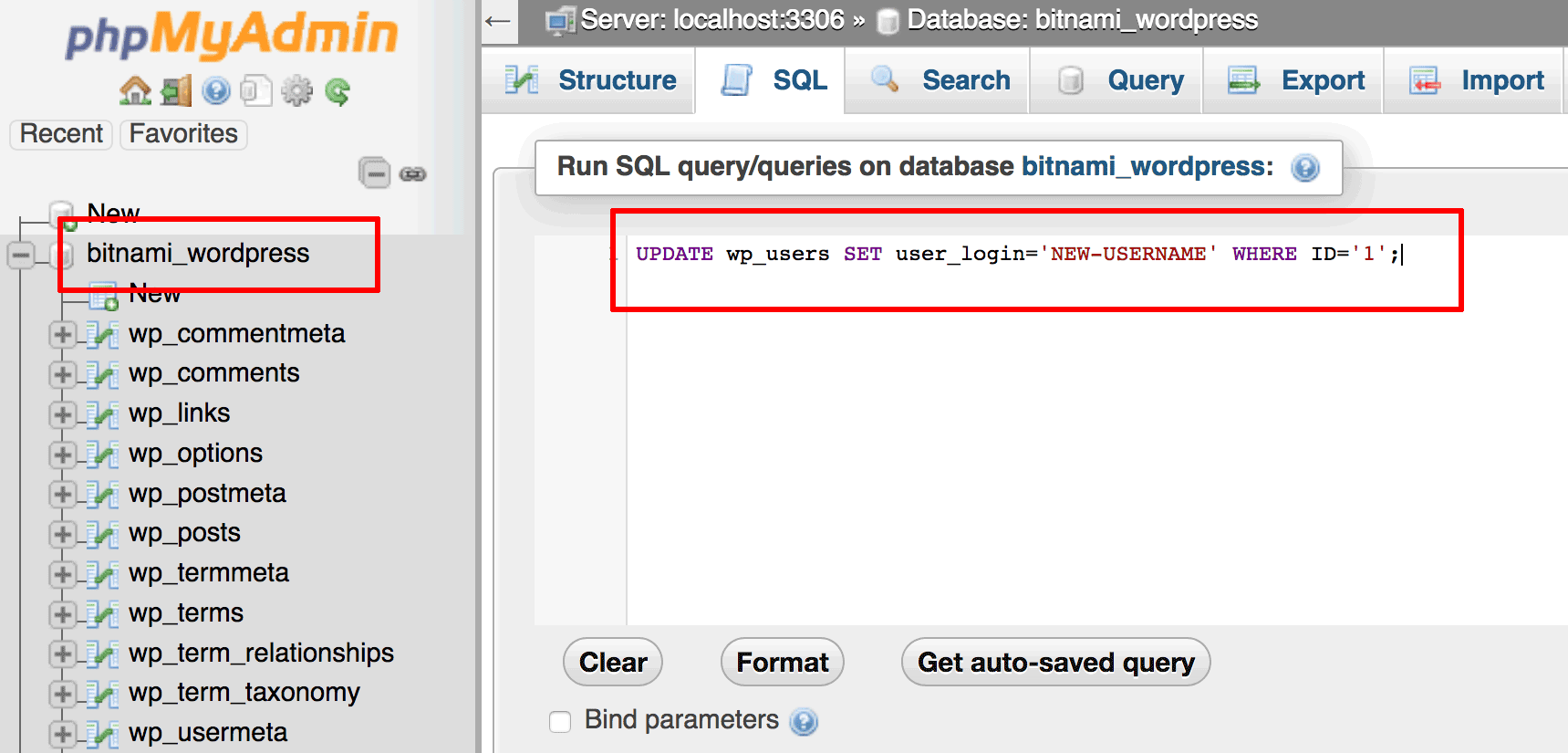Screen dimensions: 1568x753
Task: Click the link with main panel chain icon
Action: pyautogui.click(x=412, y=173)
